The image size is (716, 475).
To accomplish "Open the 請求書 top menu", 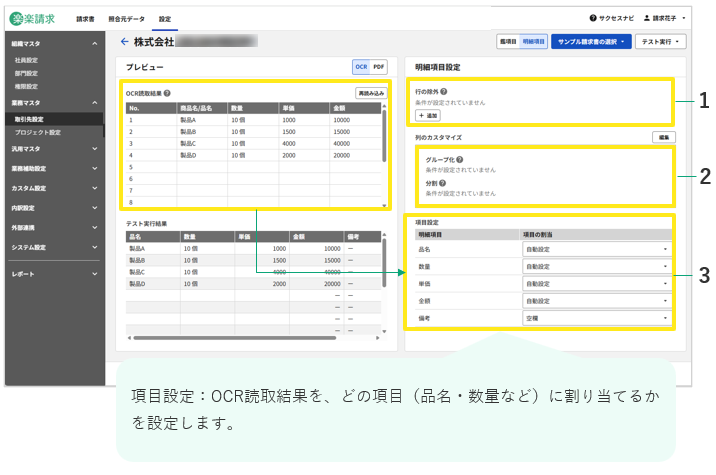I will click(x=85, y=19).
